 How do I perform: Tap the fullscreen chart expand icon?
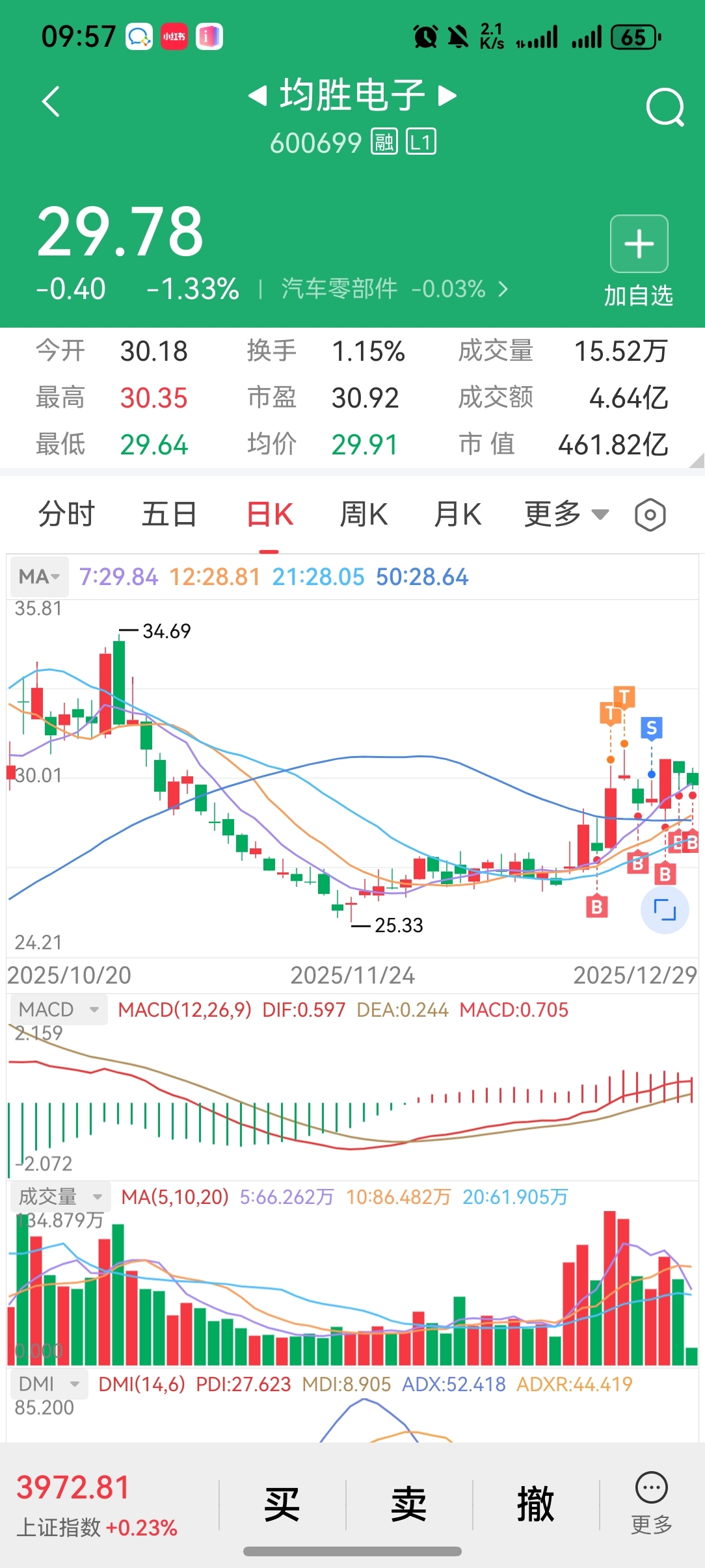(x=665, y=909)
